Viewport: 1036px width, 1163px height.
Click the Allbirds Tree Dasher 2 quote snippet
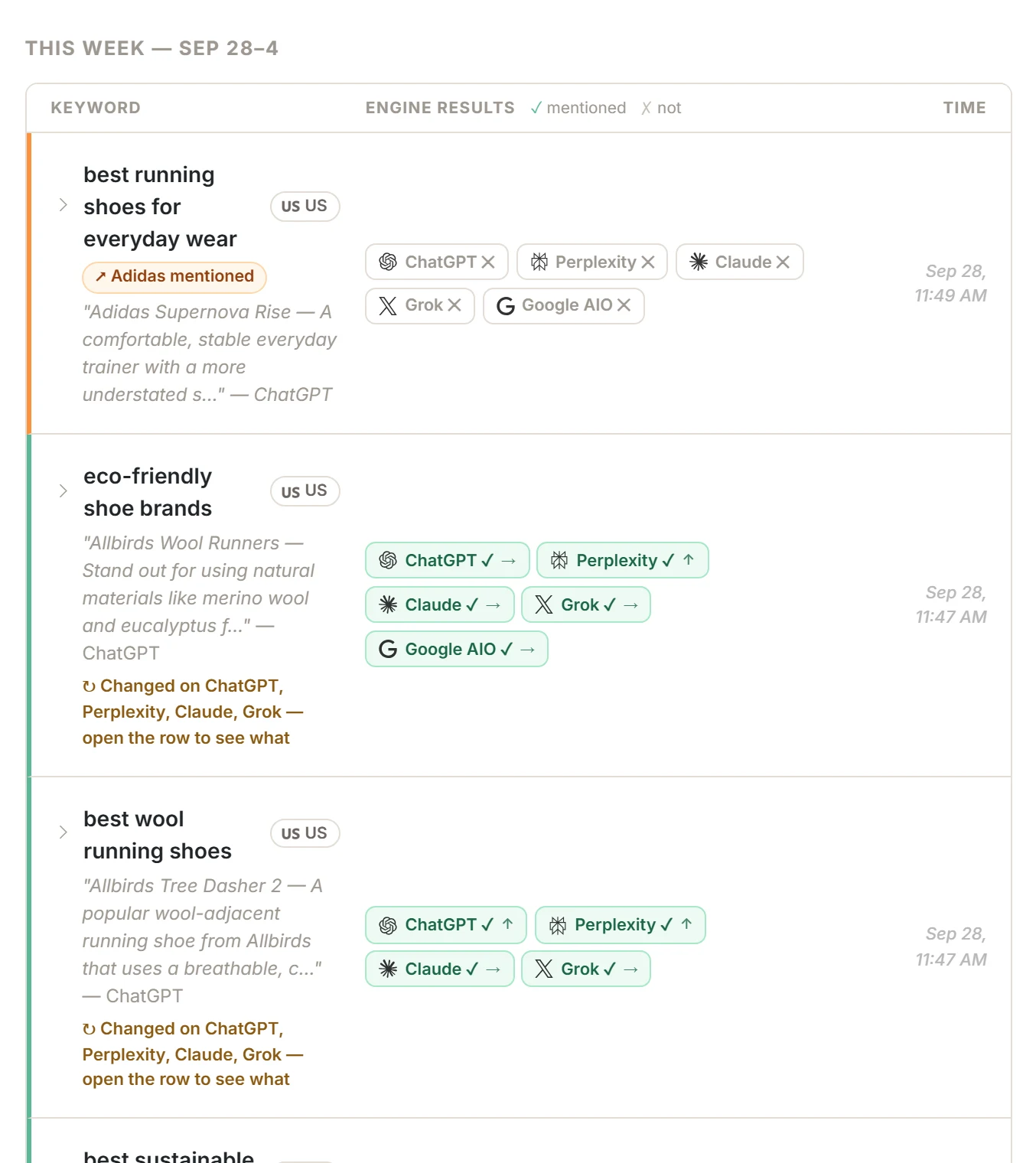[203, 940]
